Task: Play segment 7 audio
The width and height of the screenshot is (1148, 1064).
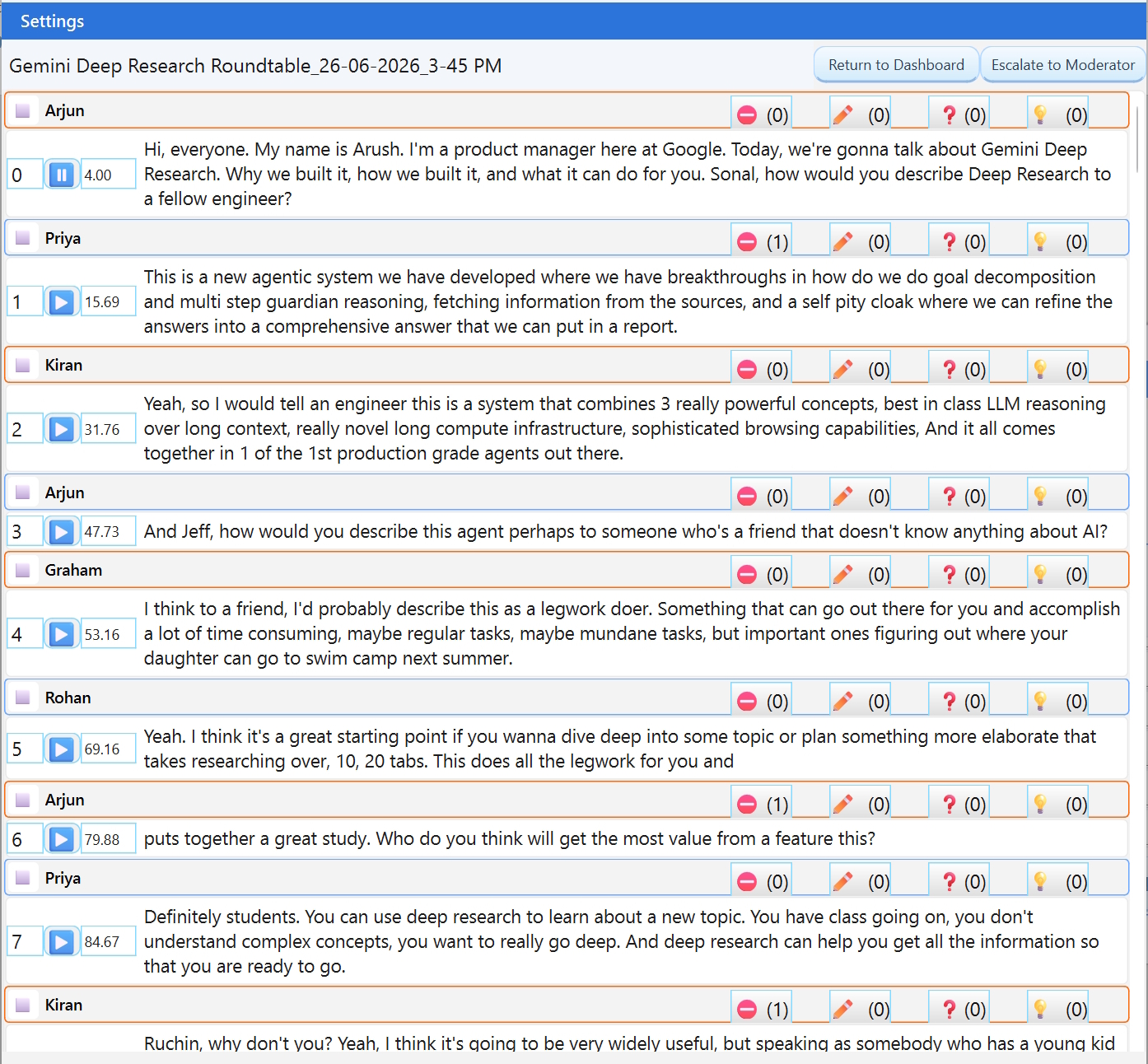Action: point(62,941)
